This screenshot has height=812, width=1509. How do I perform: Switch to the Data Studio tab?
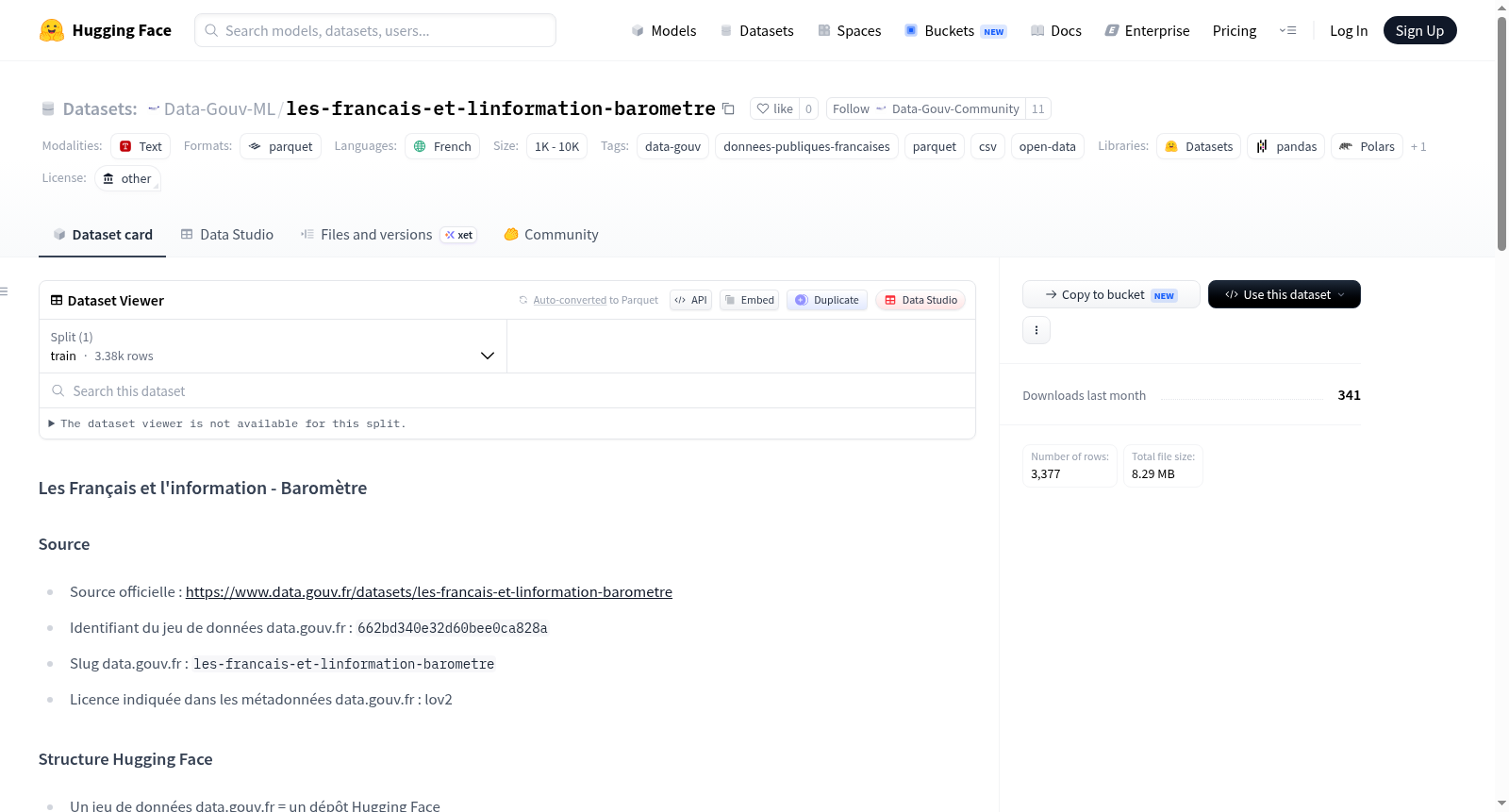click(x=227, y=235)
